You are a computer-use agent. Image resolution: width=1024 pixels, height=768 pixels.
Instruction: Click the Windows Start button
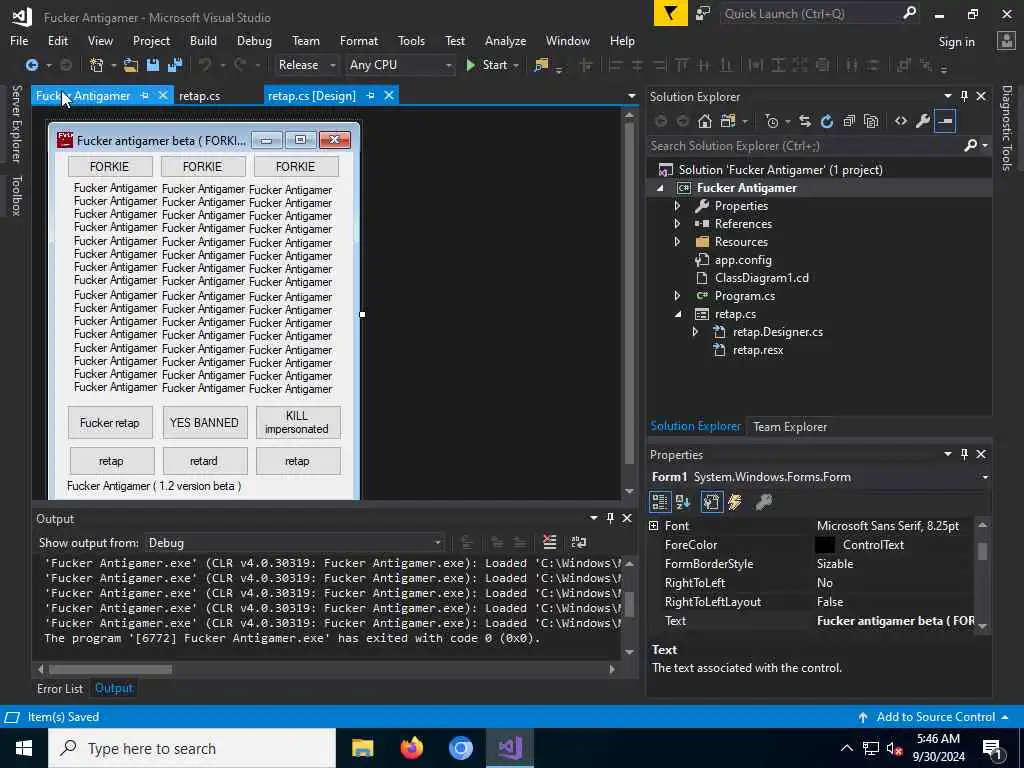(x=24, y=748)
